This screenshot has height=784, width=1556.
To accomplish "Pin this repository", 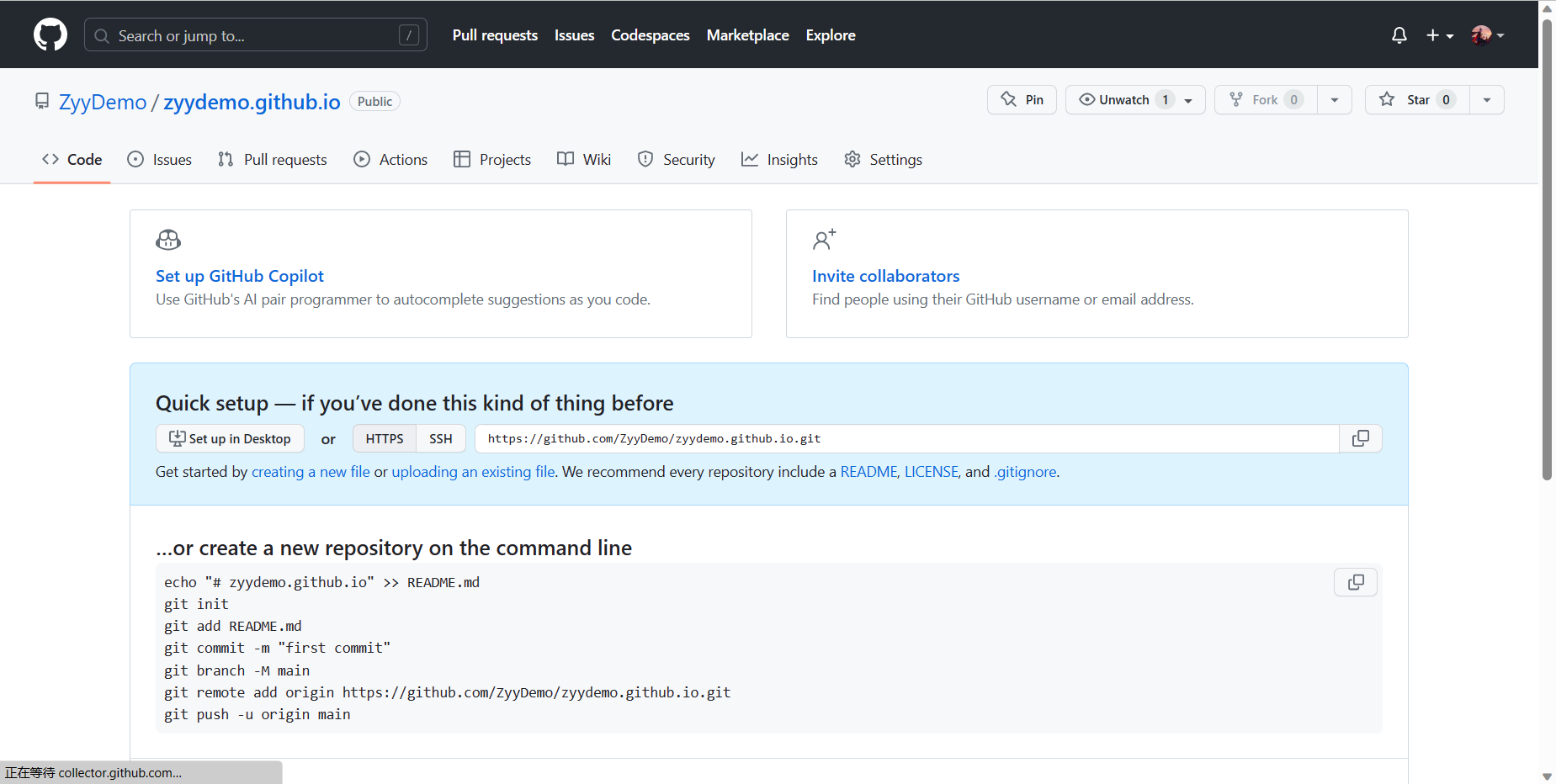I will pos(1022,100).
